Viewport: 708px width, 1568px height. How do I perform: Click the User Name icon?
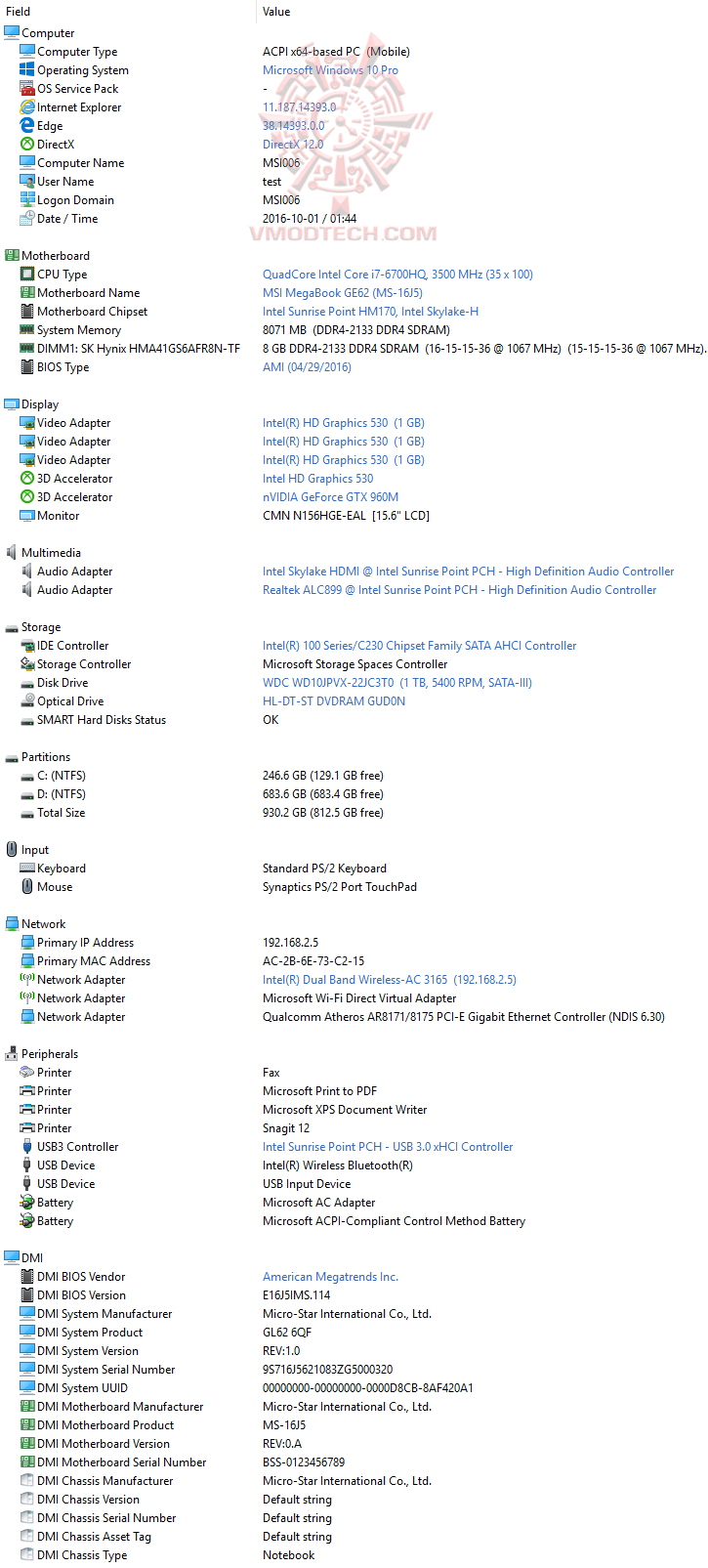coord(27,181)
